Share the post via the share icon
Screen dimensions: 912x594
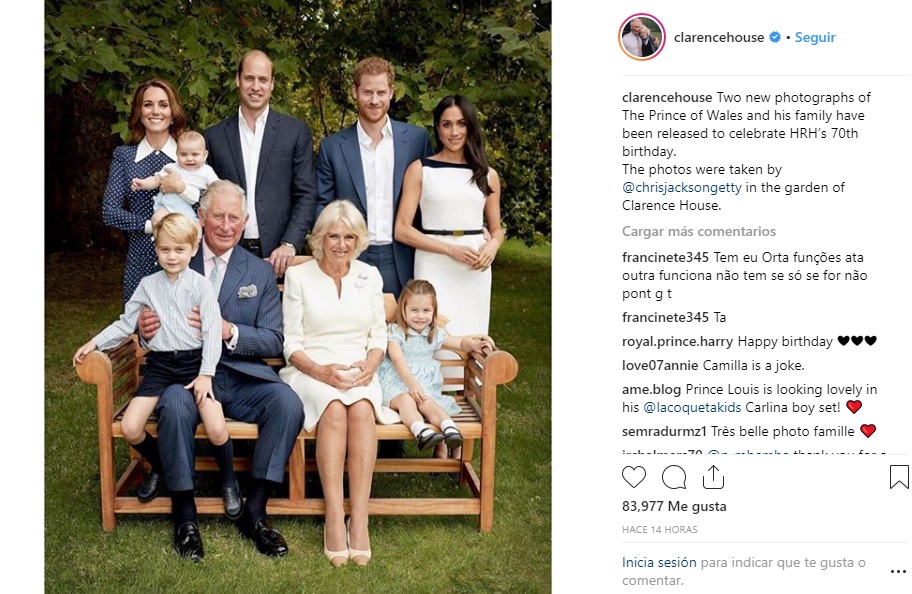pos(713,477)
